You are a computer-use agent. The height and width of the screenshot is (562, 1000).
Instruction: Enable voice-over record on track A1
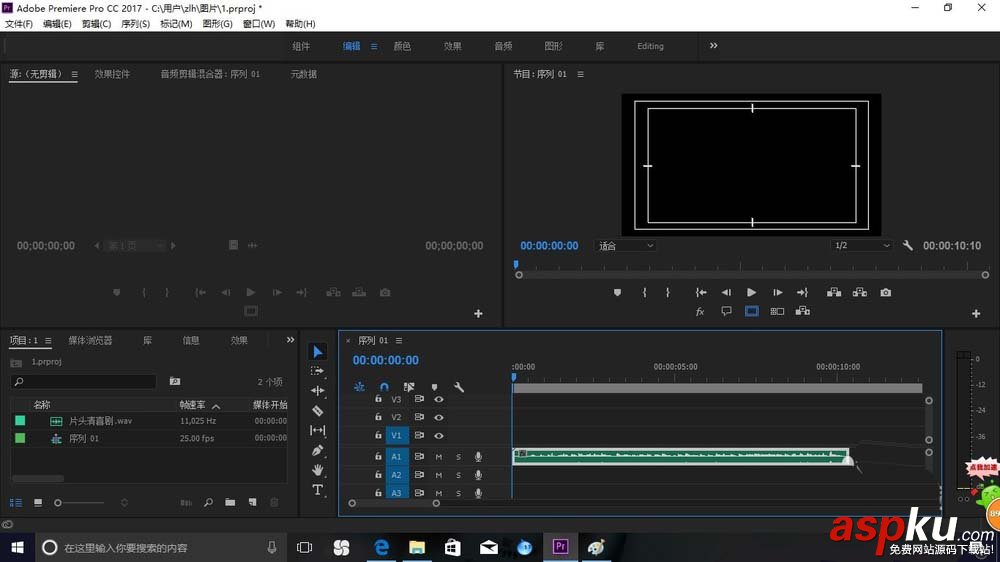coord(478,457)
